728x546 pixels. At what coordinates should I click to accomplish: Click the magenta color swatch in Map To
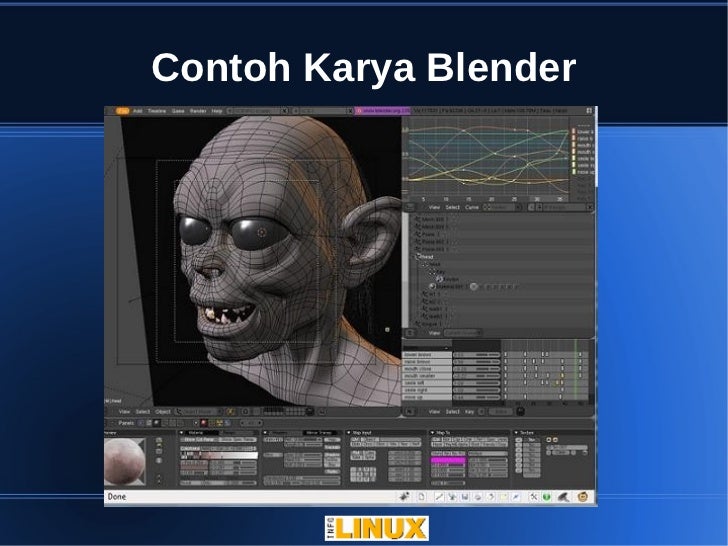click(x=448, y=461)
